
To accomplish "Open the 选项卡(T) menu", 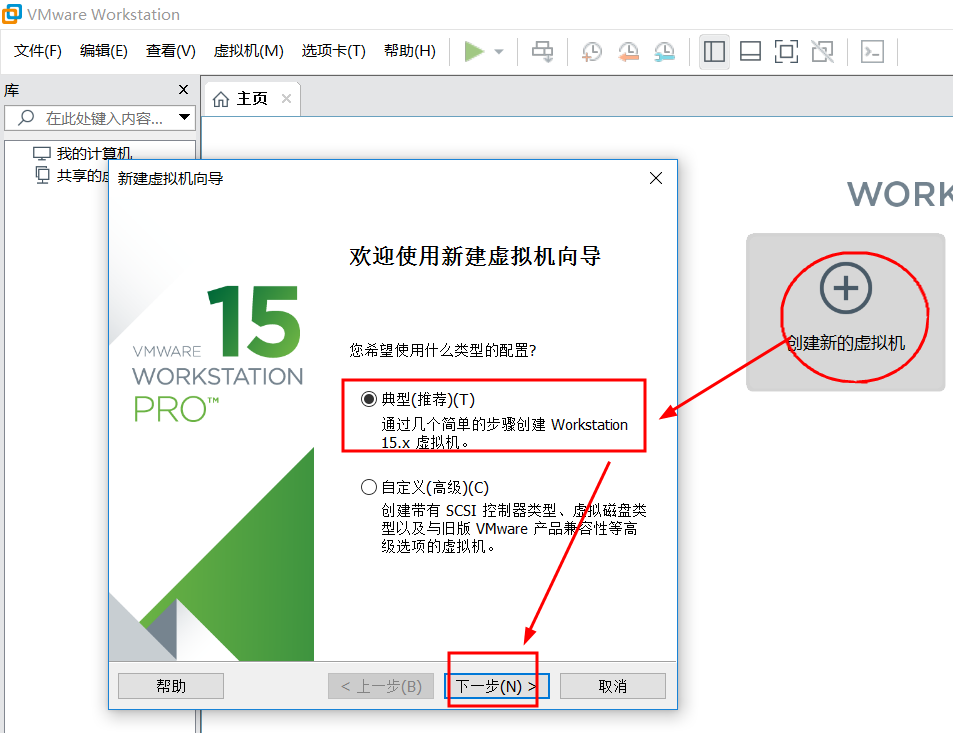I will tap(334, 51).
